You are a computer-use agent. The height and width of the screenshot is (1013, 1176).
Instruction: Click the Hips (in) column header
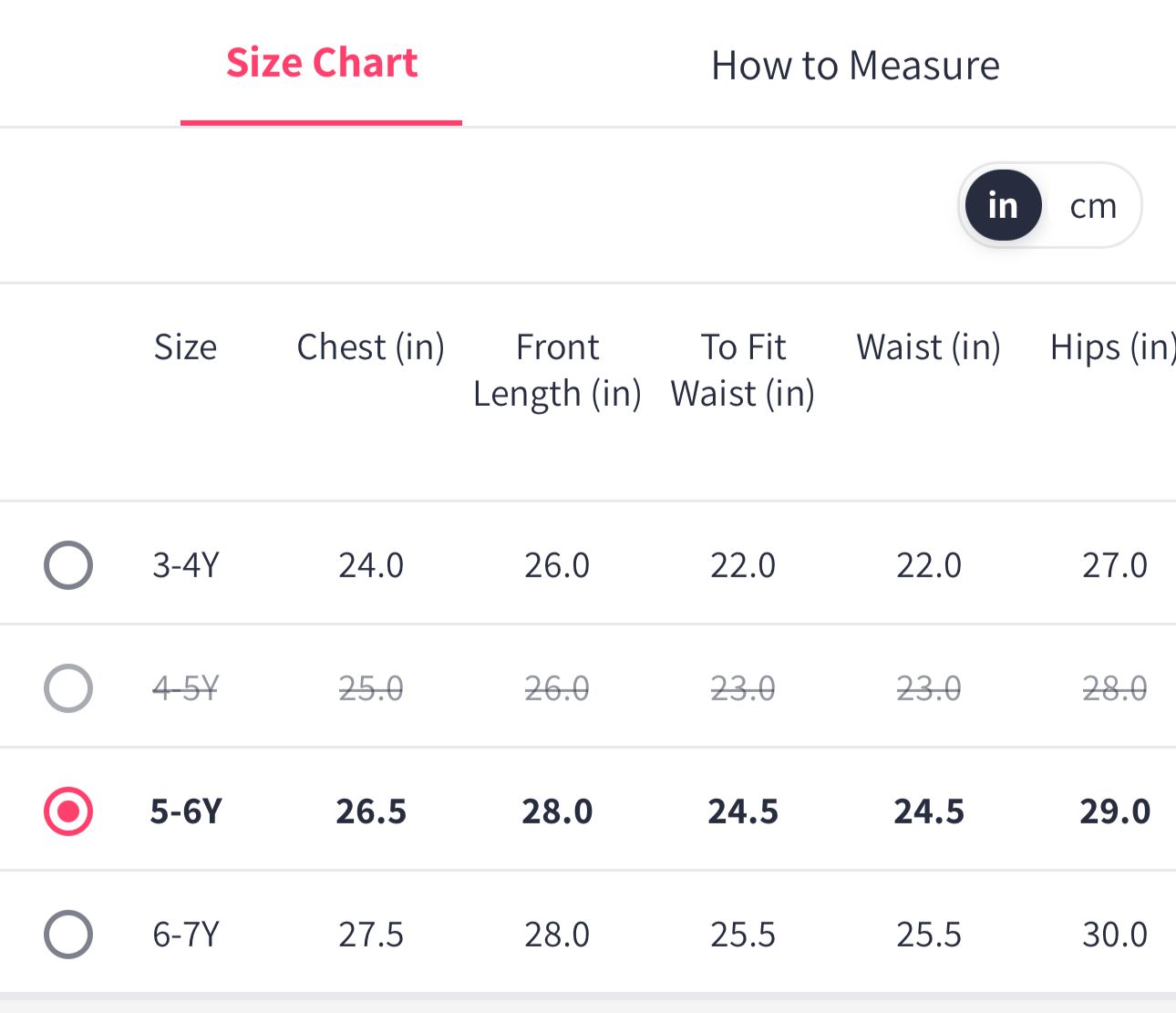[x=1112, y=347]
